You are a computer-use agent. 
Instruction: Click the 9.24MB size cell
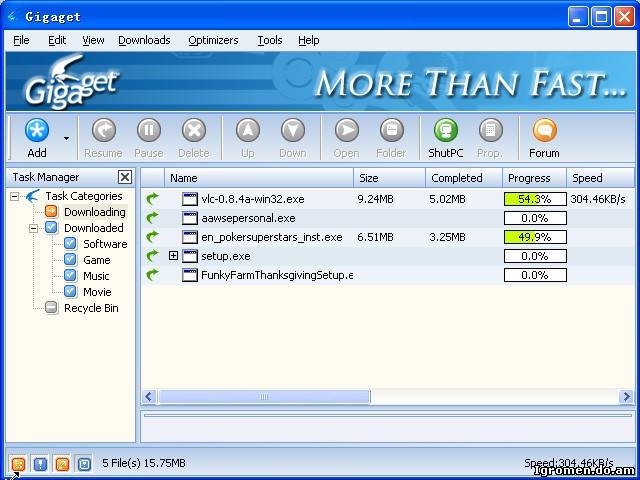click(x=376, y=199)
